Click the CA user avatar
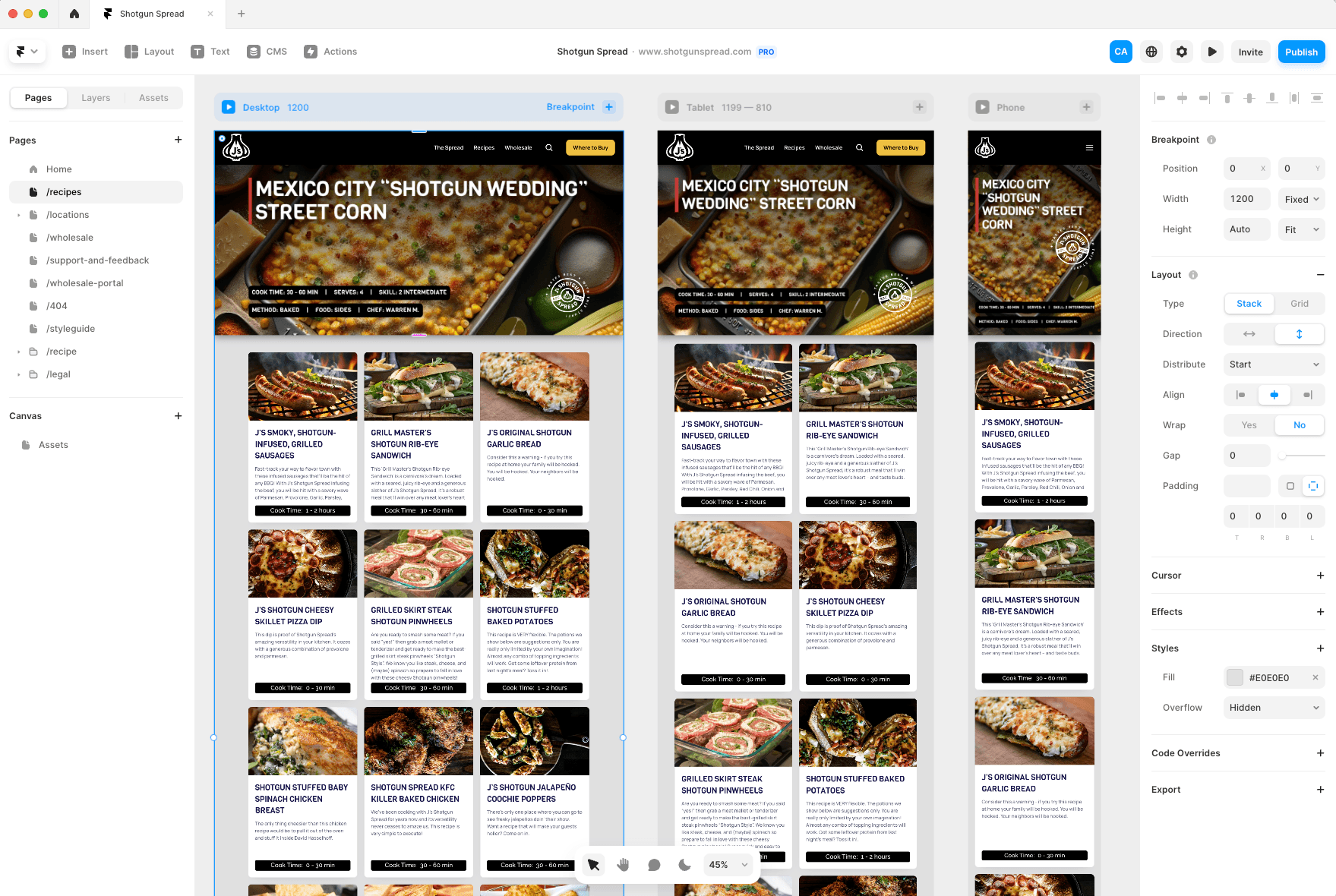Image resolution: width=1336 pixels, height=896 pixels. pos(1121,52)
